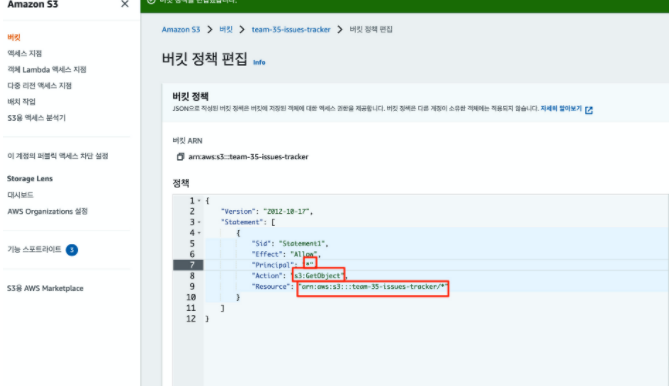The height and width of the screenshot is (388, 669).
Task: Open S3용 액세스 분석기 sidebar item
Action: pos(37,118)
